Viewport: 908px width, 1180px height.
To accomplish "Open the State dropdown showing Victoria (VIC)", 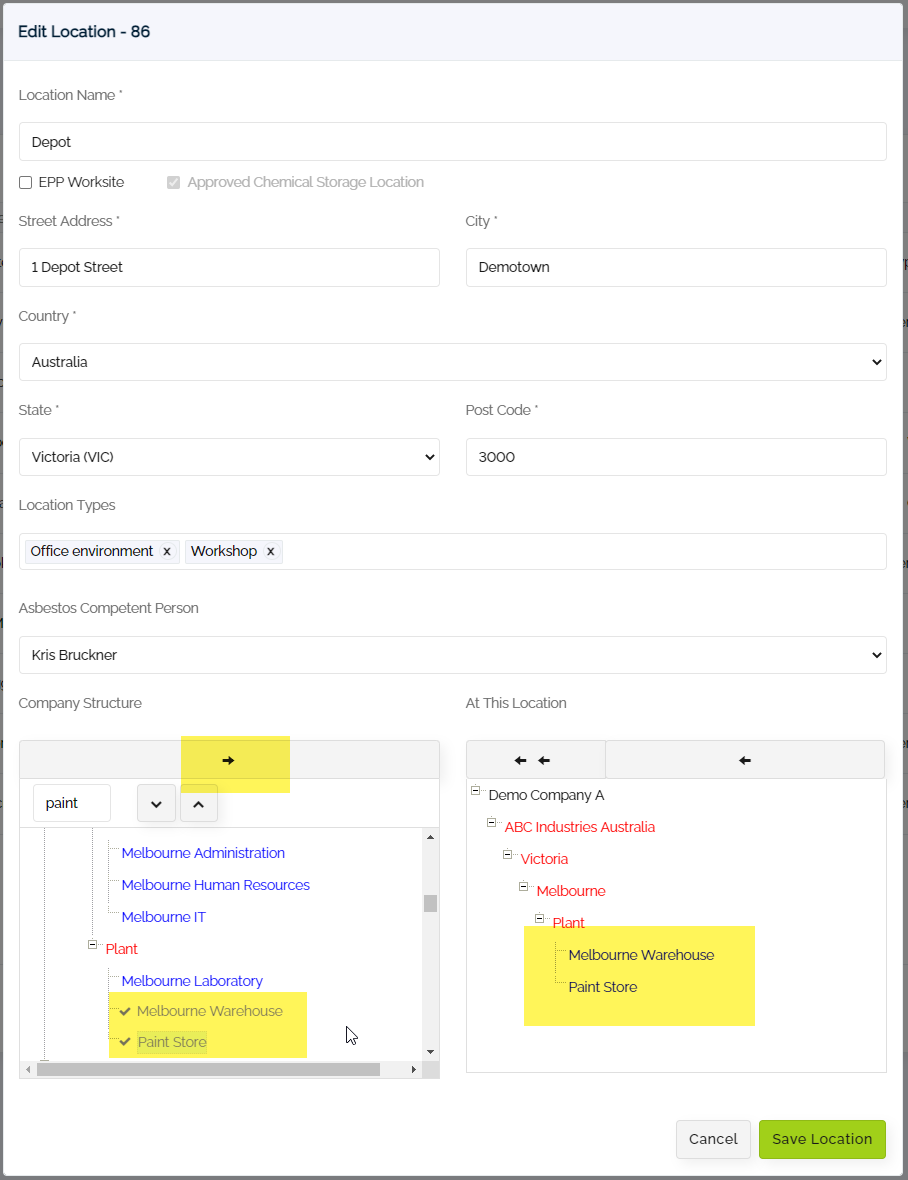I will [x=229, y=457].
